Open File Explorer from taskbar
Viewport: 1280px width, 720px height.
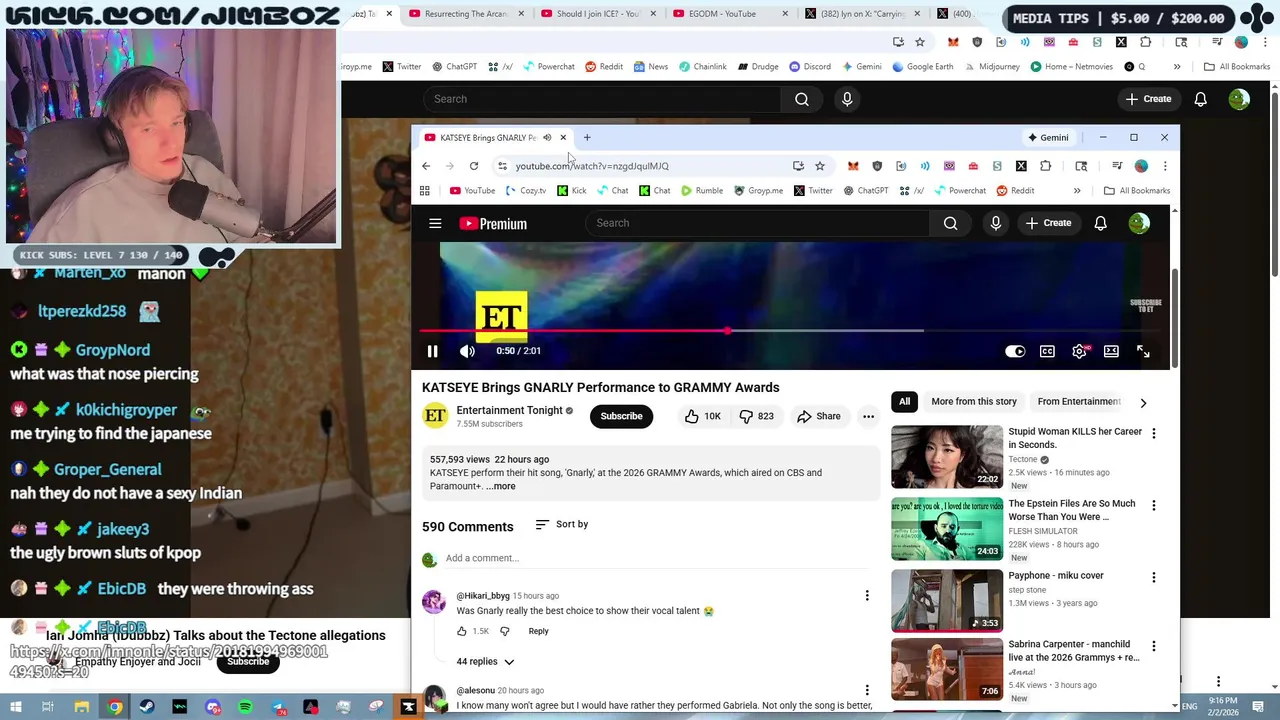point(82,707)
